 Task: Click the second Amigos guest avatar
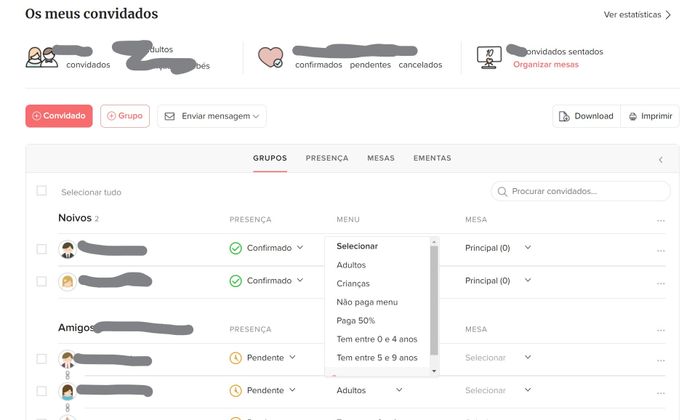[x=67, y=391]
